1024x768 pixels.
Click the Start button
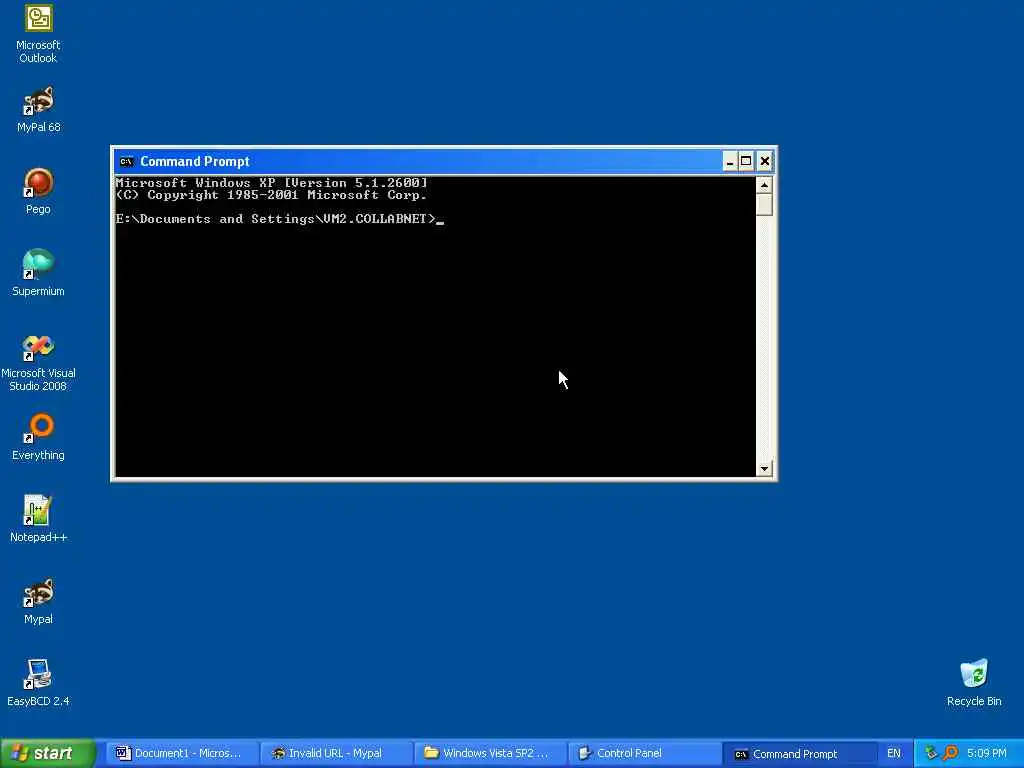tap(48, 753)
